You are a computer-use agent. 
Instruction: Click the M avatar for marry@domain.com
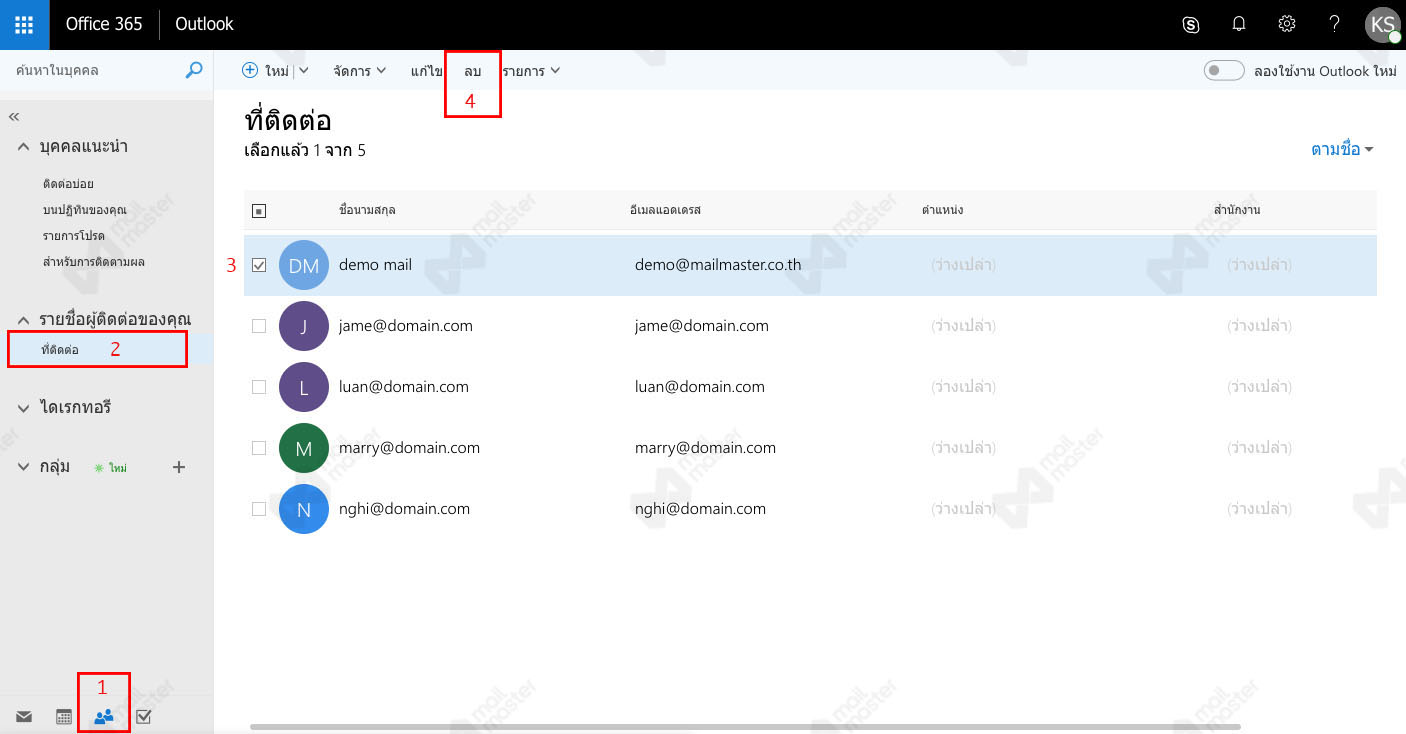click(304, 448)
